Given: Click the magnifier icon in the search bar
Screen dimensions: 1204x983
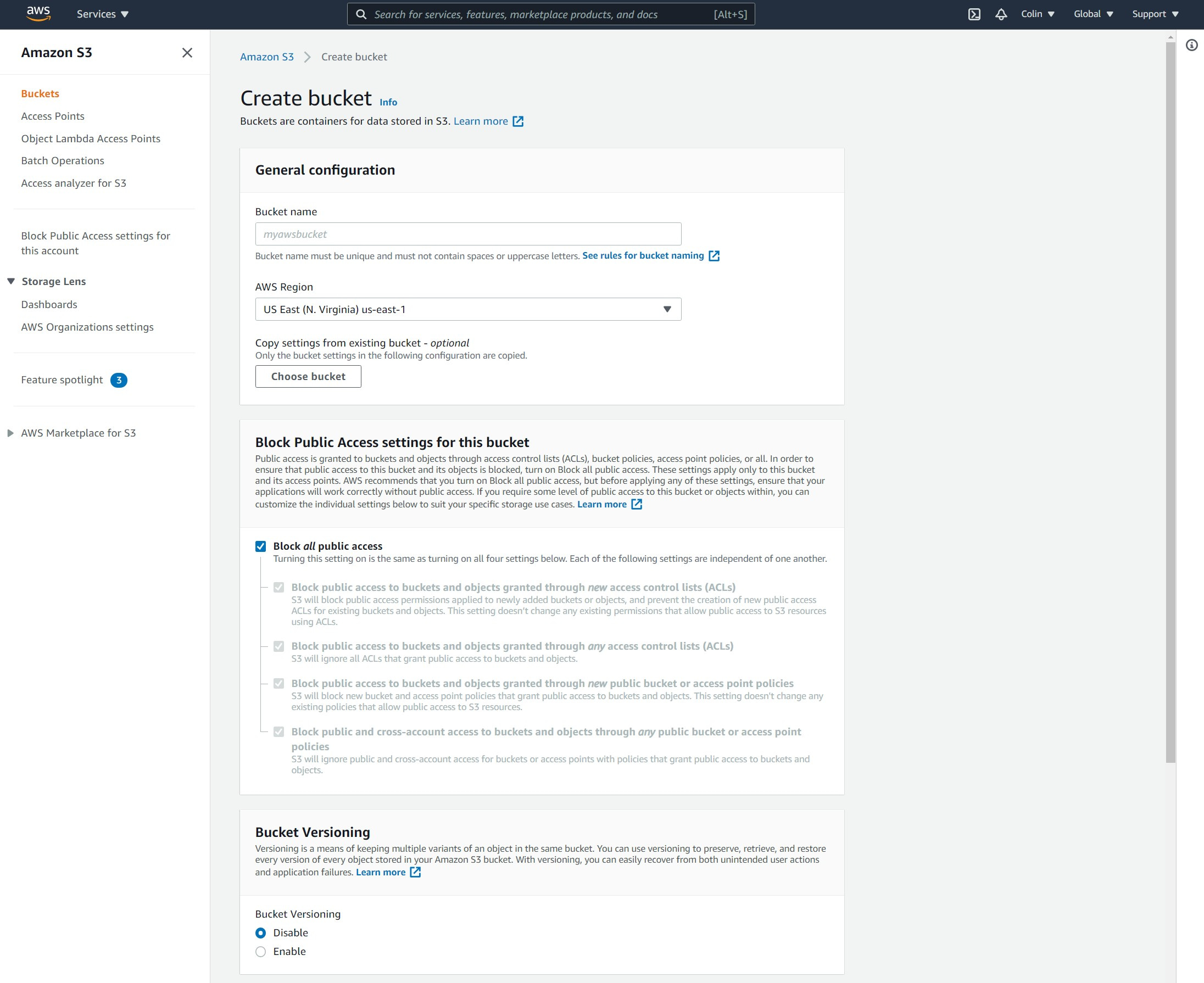Looking at the screenshot, I should [361, 14].
